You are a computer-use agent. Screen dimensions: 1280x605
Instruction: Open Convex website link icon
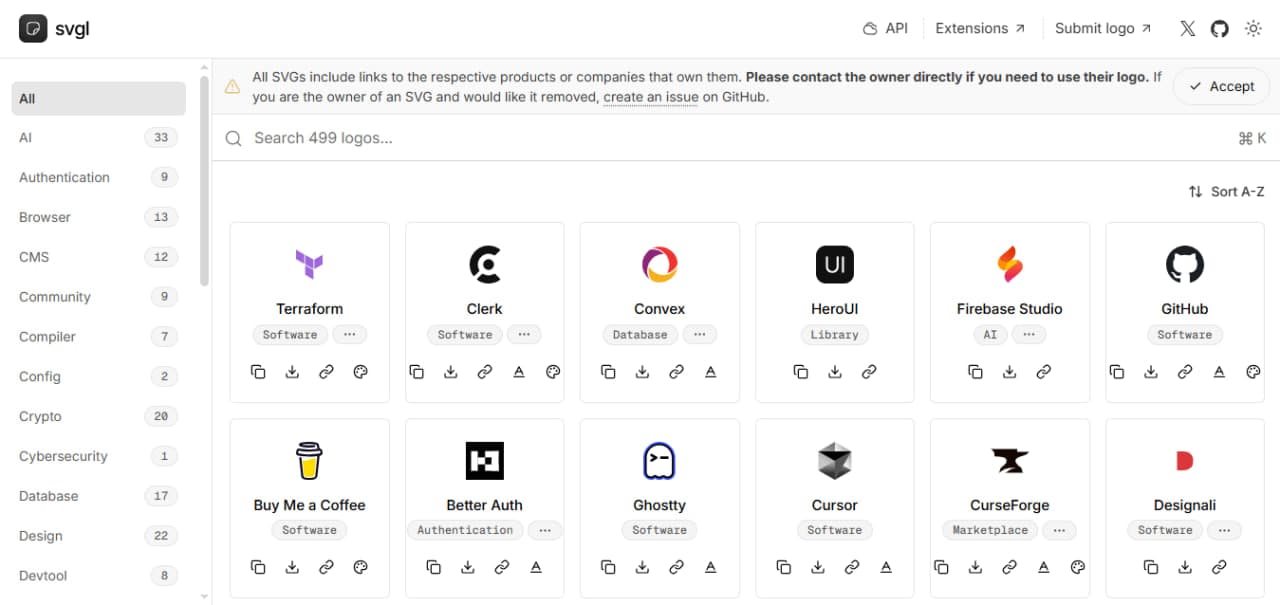(677, 372)
